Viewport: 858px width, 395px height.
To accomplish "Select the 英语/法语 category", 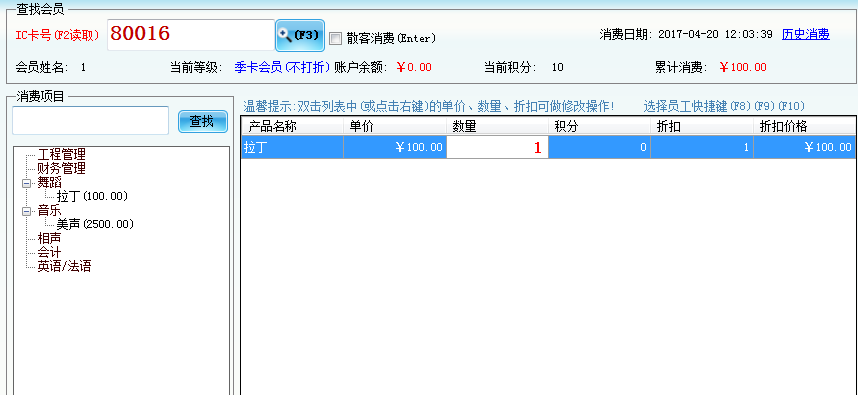I will click(x=64, y=267).
